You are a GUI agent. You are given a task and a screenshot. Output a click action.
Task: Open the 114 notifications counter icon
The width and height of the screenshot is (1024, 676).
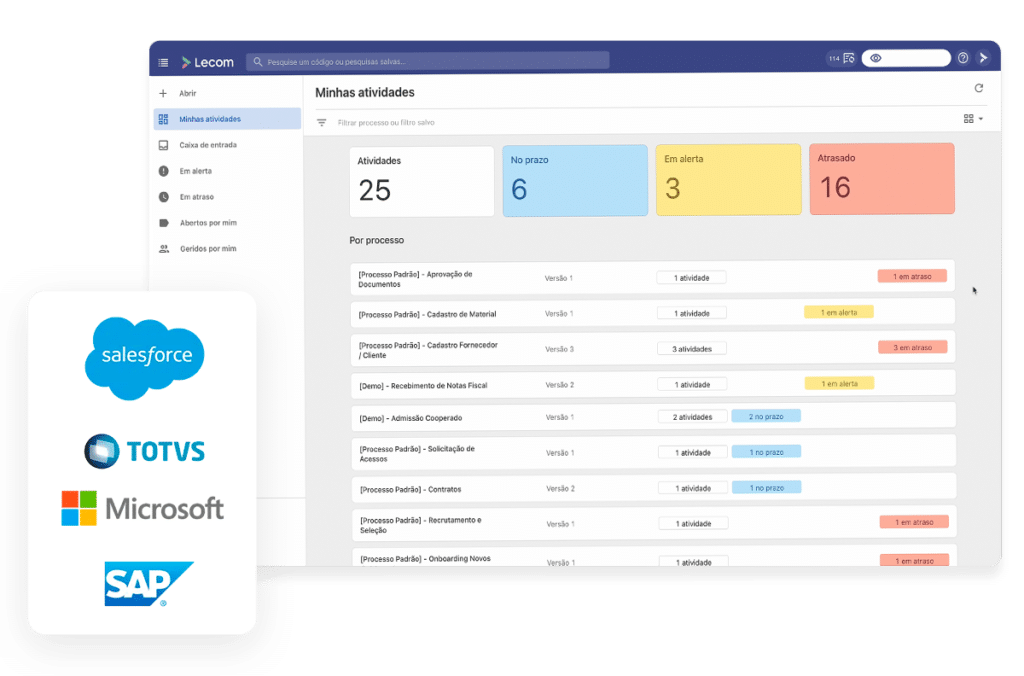click(840, 58)
